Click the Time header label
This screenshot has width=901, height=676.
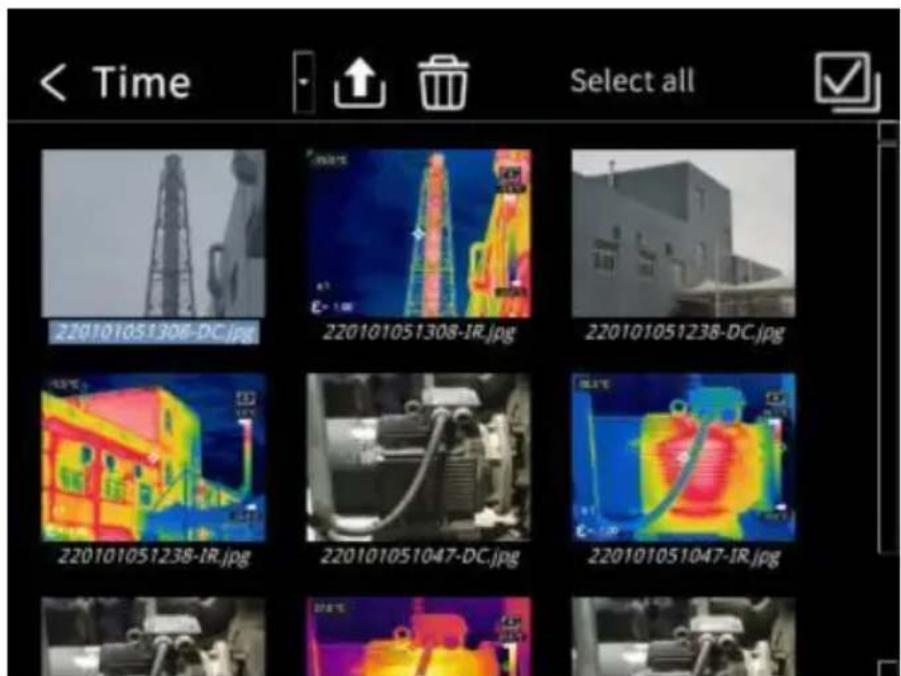(x=141, y=82)
